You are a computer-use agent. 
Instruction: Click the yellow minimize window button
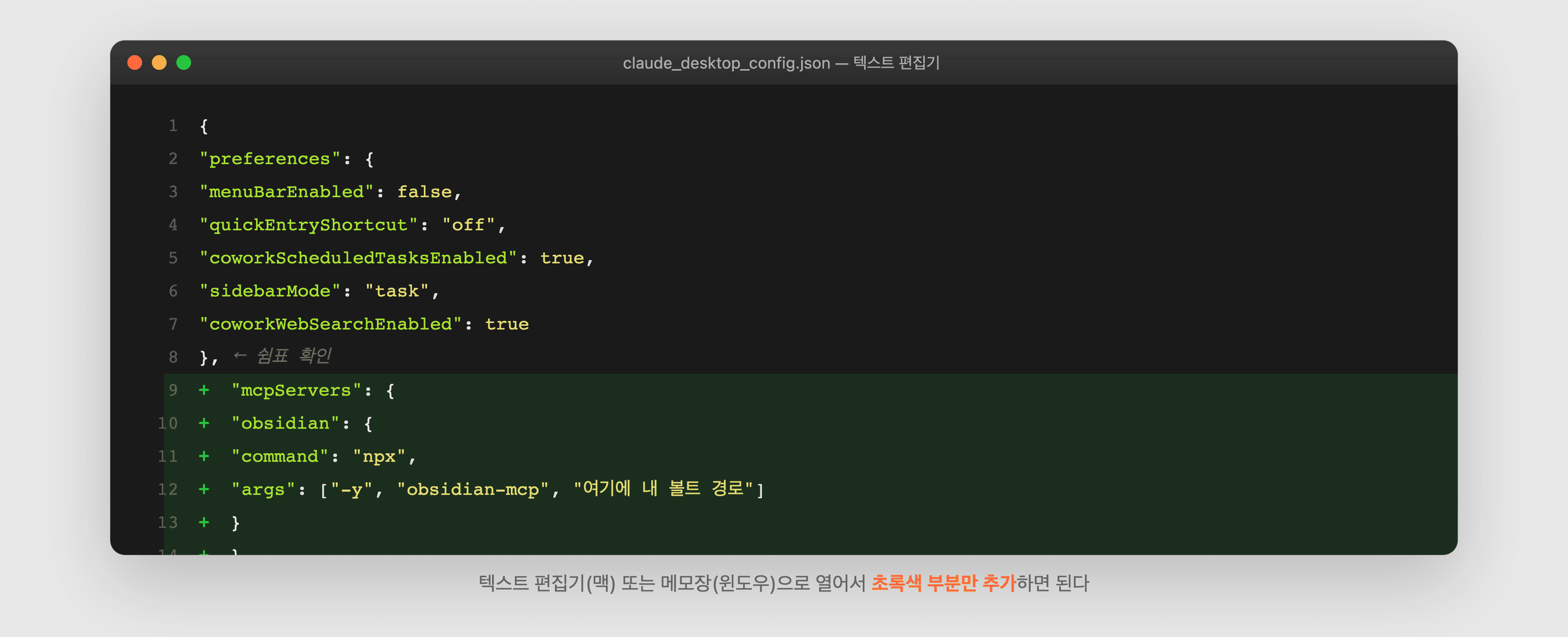159,63
